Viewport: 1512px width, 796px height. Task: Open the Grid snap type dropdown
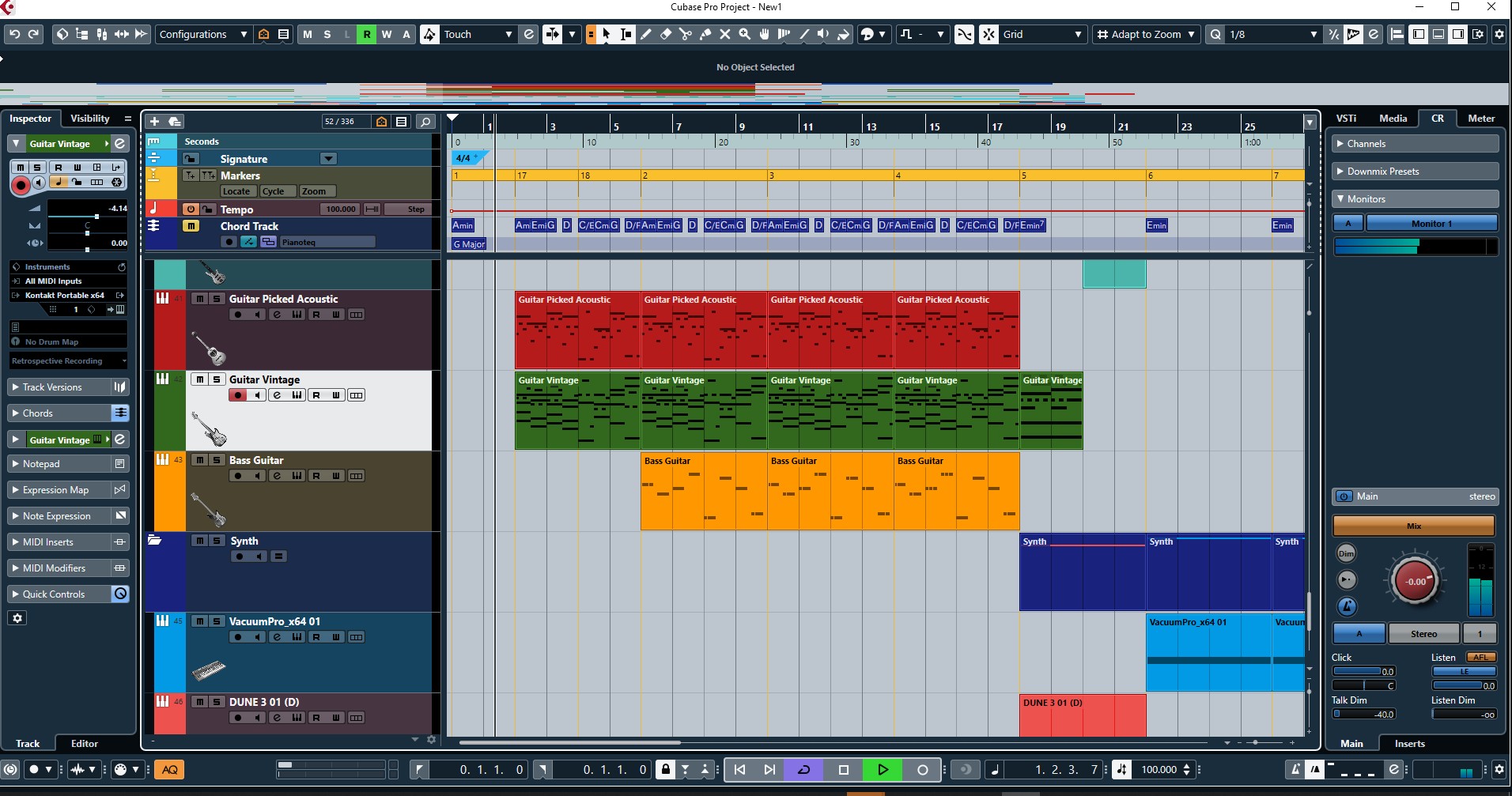click(x=1042, y=34)
